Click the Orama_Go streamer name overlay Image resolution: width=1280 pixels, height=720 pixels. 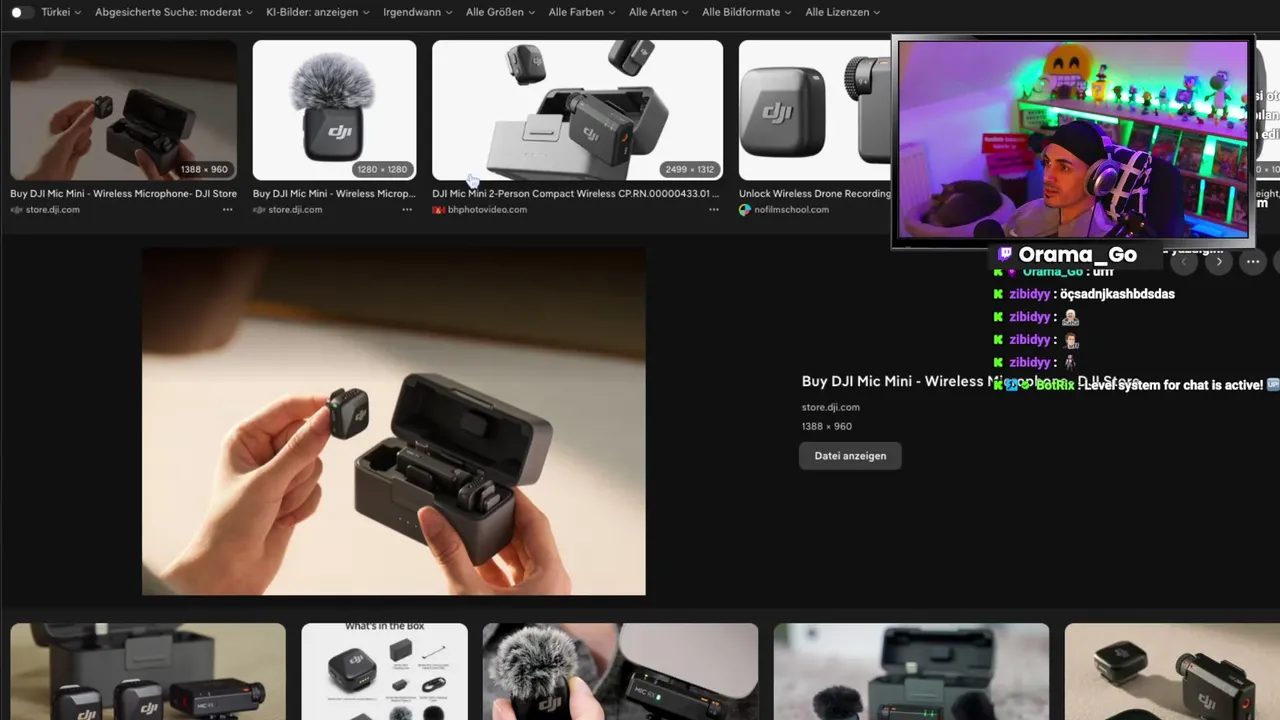[1077, 254]
